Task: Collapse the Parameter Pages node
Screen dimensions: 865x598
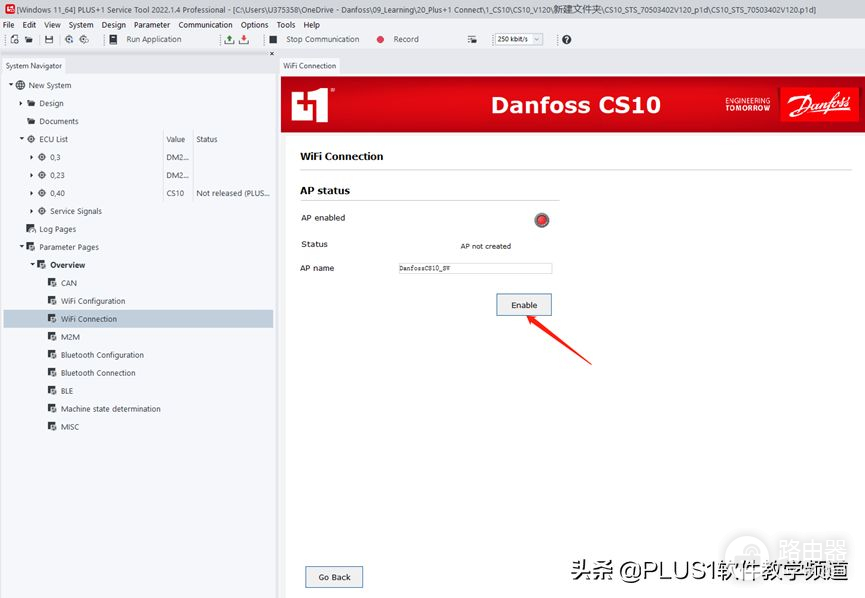Action: point(21,247)
